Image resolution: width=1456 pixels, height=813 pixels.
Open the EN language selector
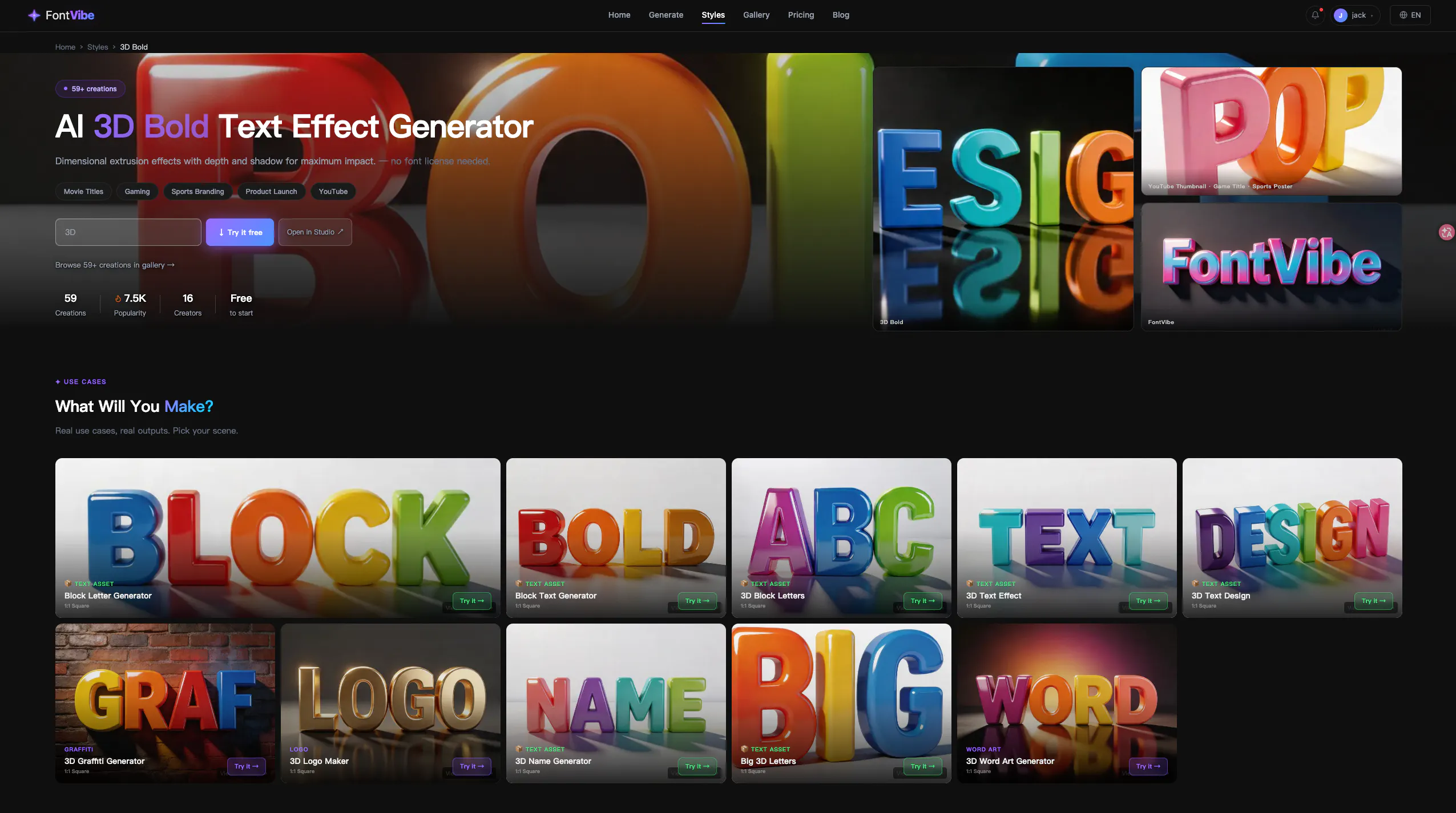pyautogui.click(x=1410, y=15)
